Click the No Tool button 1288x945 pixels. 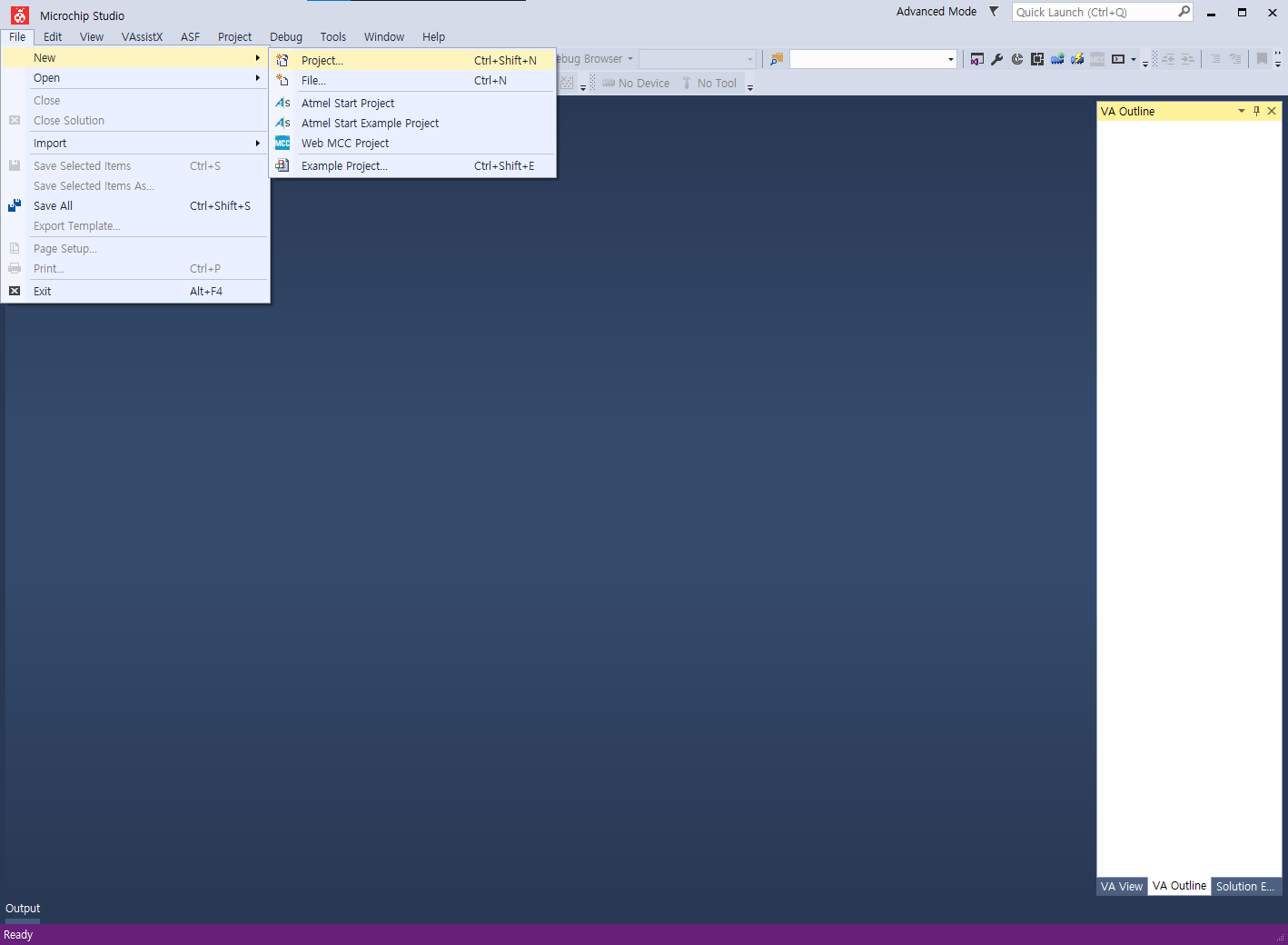709,83
